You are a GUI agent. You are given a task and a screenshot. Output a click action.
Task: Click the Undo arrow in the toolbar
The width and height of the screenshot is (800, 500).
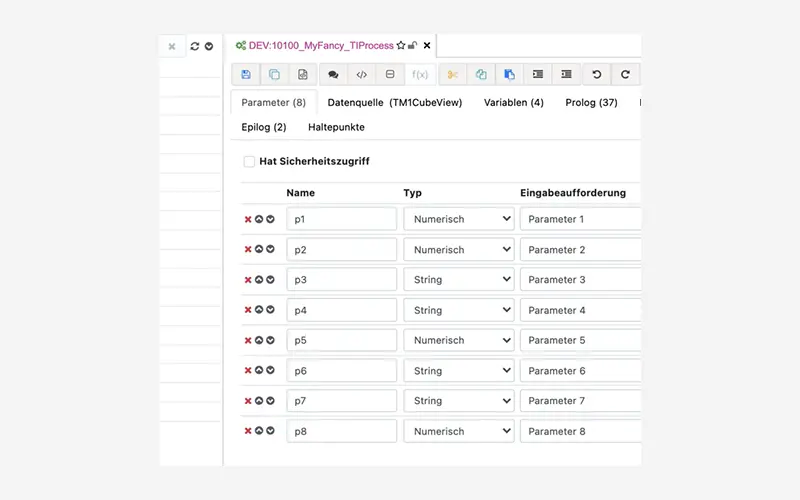point(597,75)
